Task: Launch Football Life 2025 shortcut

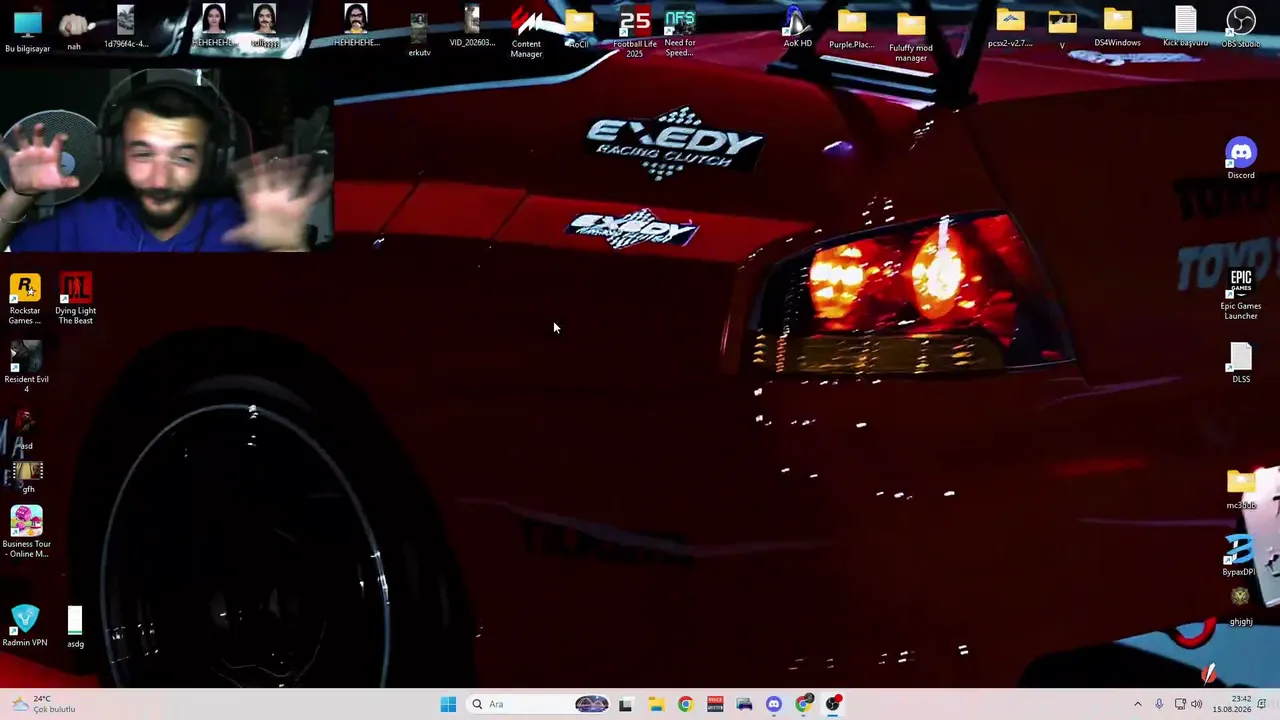Action: click(x=635, y=33)
